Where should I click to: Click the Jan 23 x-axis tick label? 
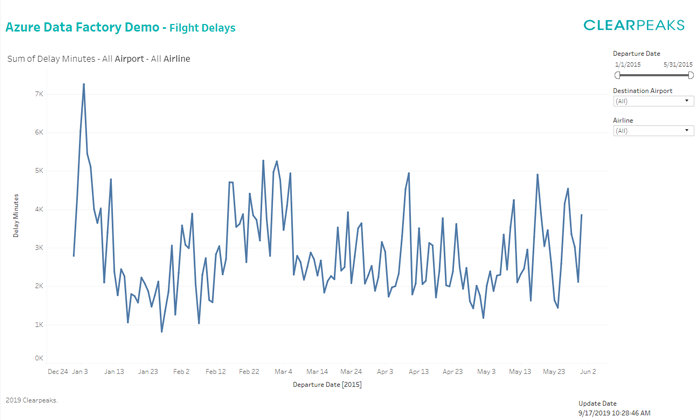148,371
